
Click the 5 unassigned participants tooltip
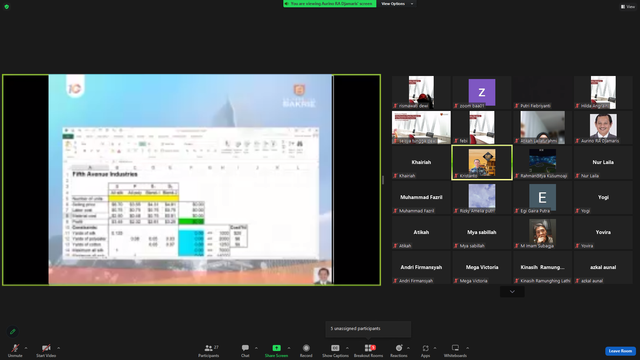coord(368,329)
